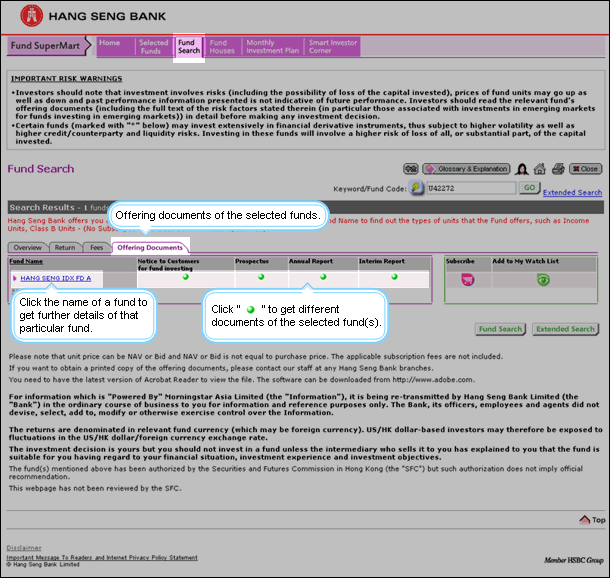
Task: Open the Monthly Investment Plan menu
Action: tap(272, 47)
